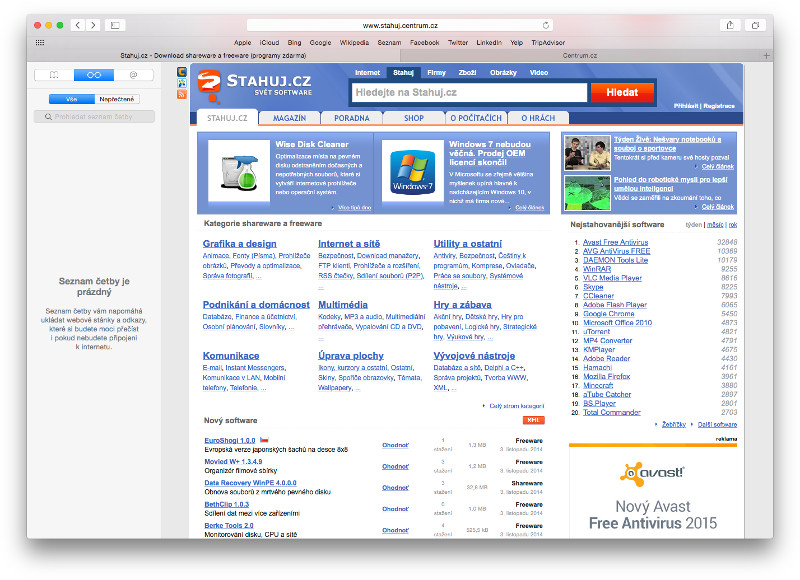This screenshot has width=800, height=580.
Task: Open the O HRÁCH site tab
Action: coord(538,118)
